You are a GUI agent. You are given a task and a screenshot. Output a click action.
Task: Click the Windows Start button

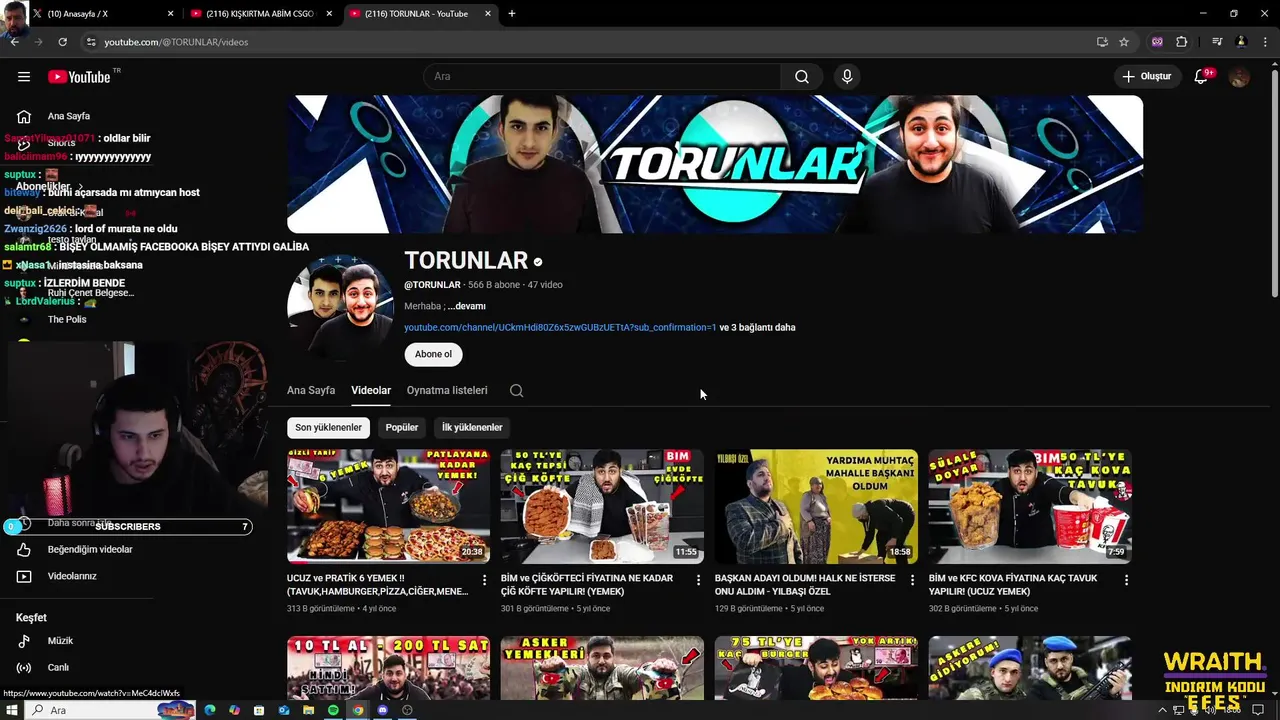point(11,710)
